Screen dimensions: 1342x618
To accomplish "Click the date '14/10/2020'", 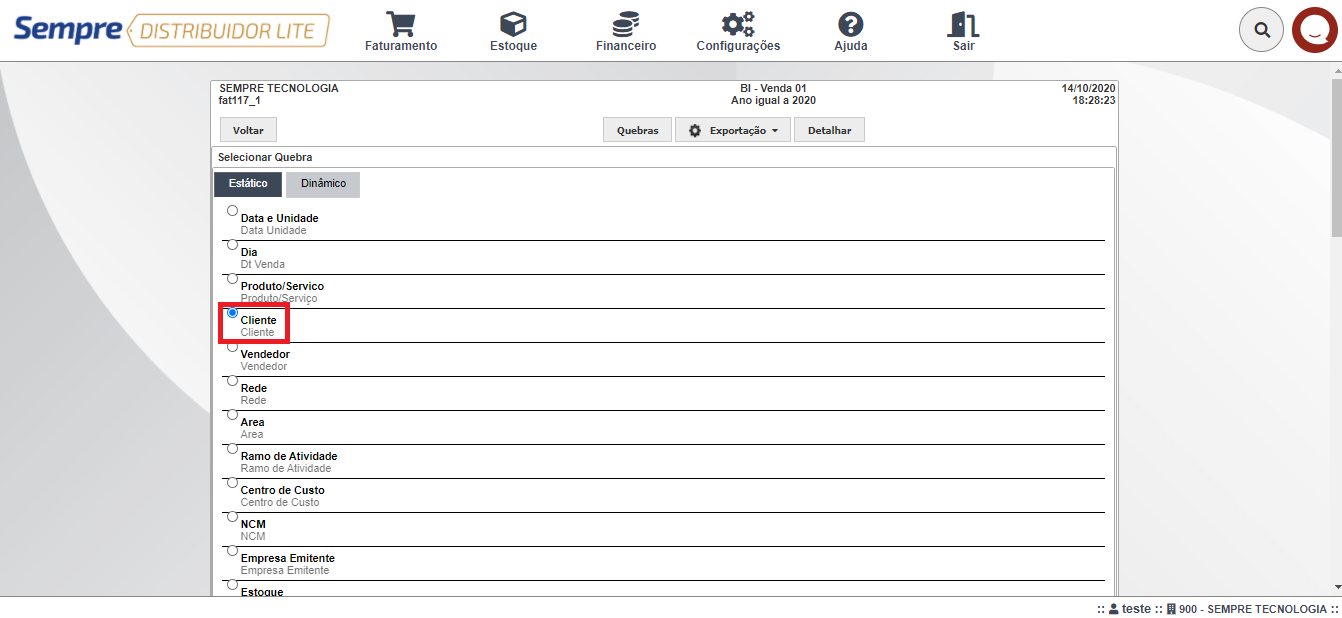I will pos(1088,88).
